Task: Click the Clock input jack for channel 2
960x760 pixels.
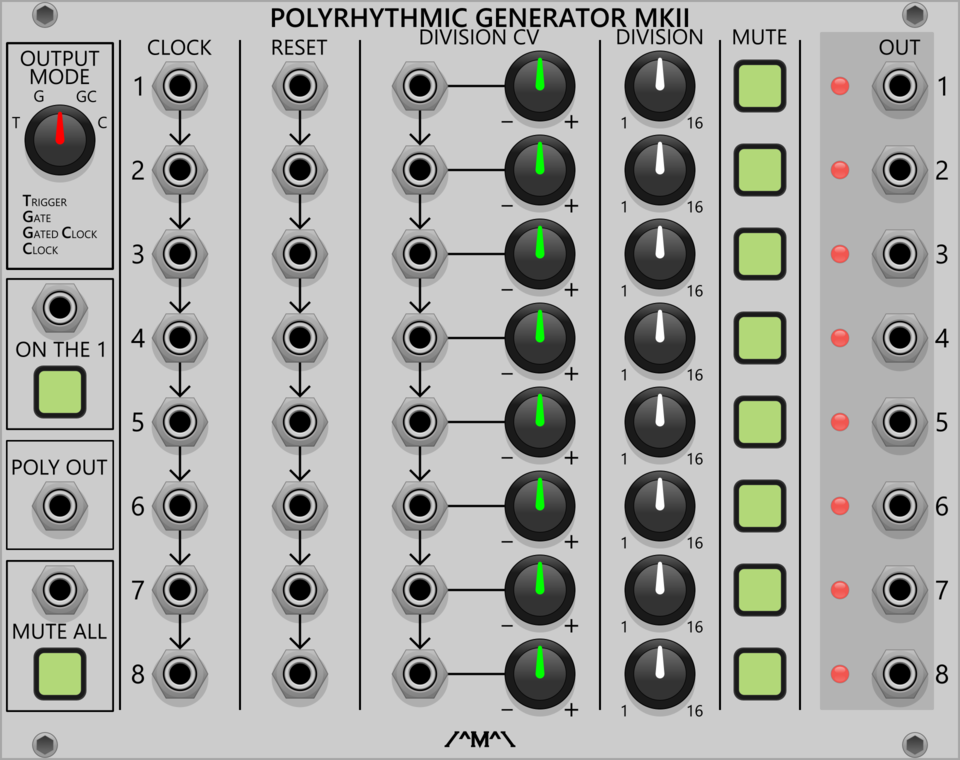Action: tap(180, 170)
